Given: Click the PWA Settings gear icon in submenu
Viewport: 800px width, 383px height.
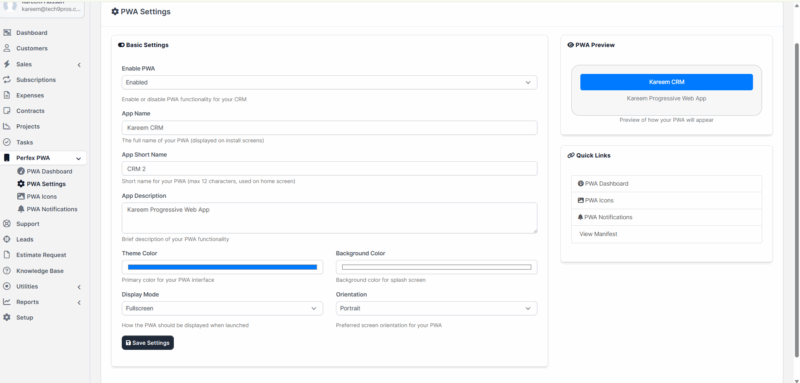Looking at the screenshot, I should (21, 184).
